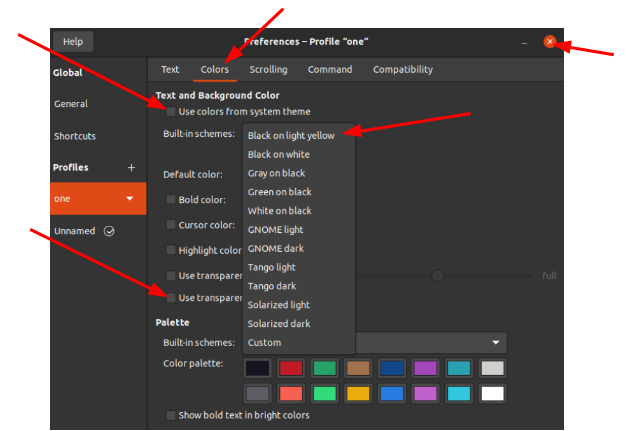
Task: Select the red palette color swatch
Action: 291,368
